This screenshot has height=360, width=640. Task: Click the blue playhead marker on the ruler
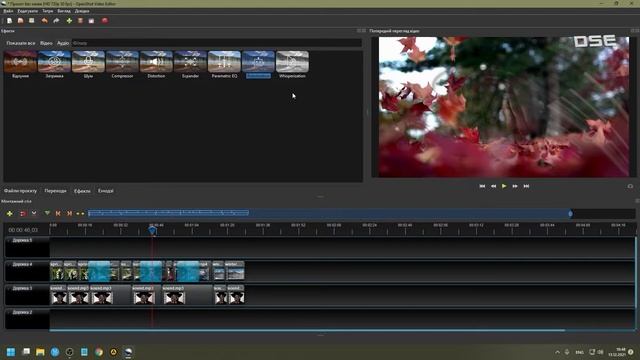(152, 231)
